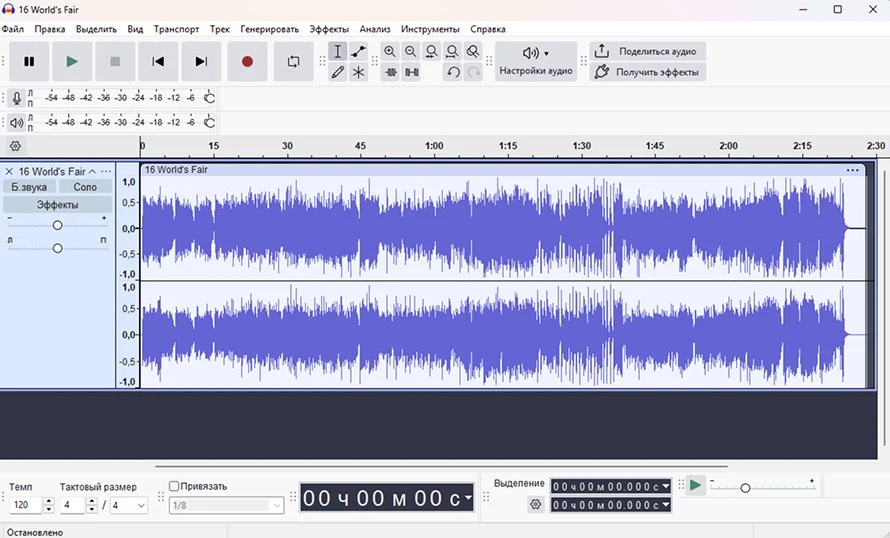Viewport: 890px width, 538px height.
Task: Increase time signature numerator stepper
Action: click(92, 501)
